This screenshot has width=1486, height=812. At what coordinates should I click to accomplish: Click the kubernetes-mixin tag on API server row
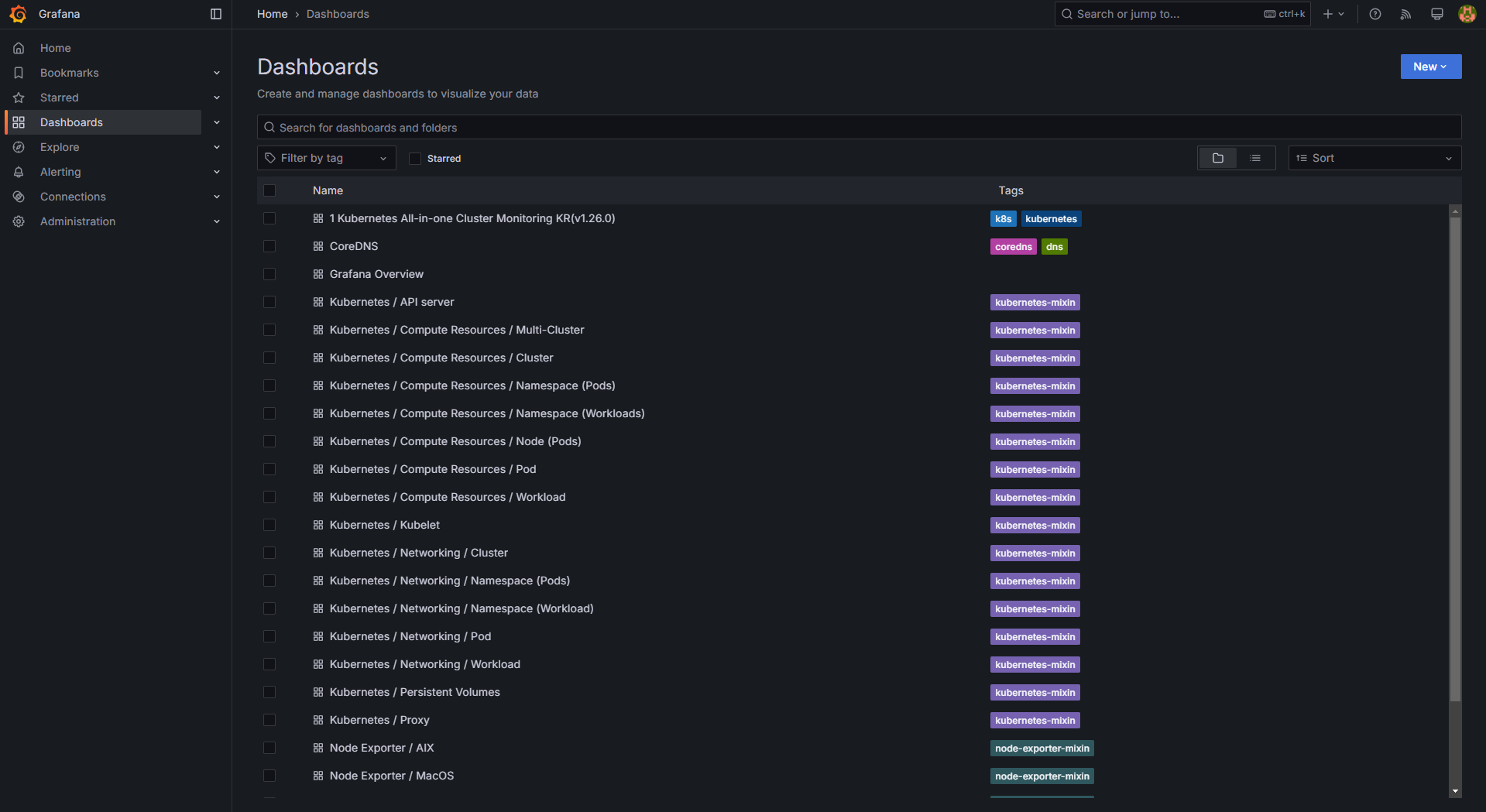(1035, 303)
